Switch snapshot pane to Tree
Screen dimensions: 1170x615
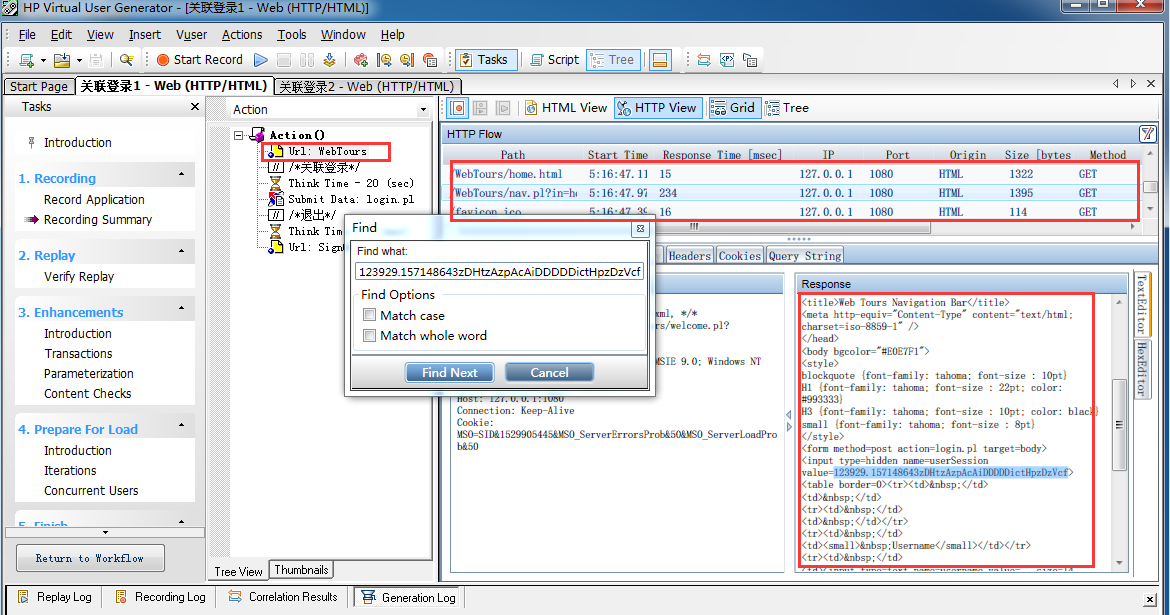[787, 108]
